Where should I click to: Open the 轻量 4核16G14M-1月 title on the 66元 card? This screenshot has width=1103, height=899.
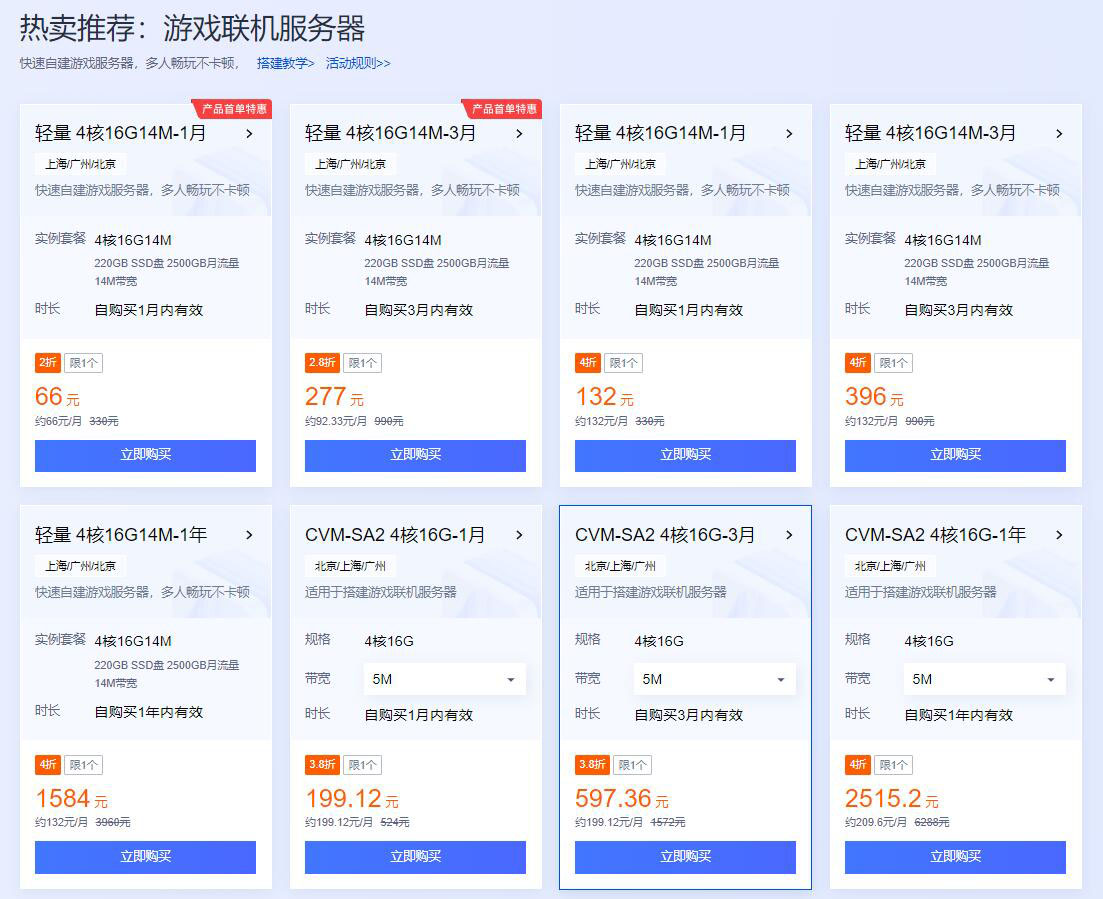pos(121,133)
